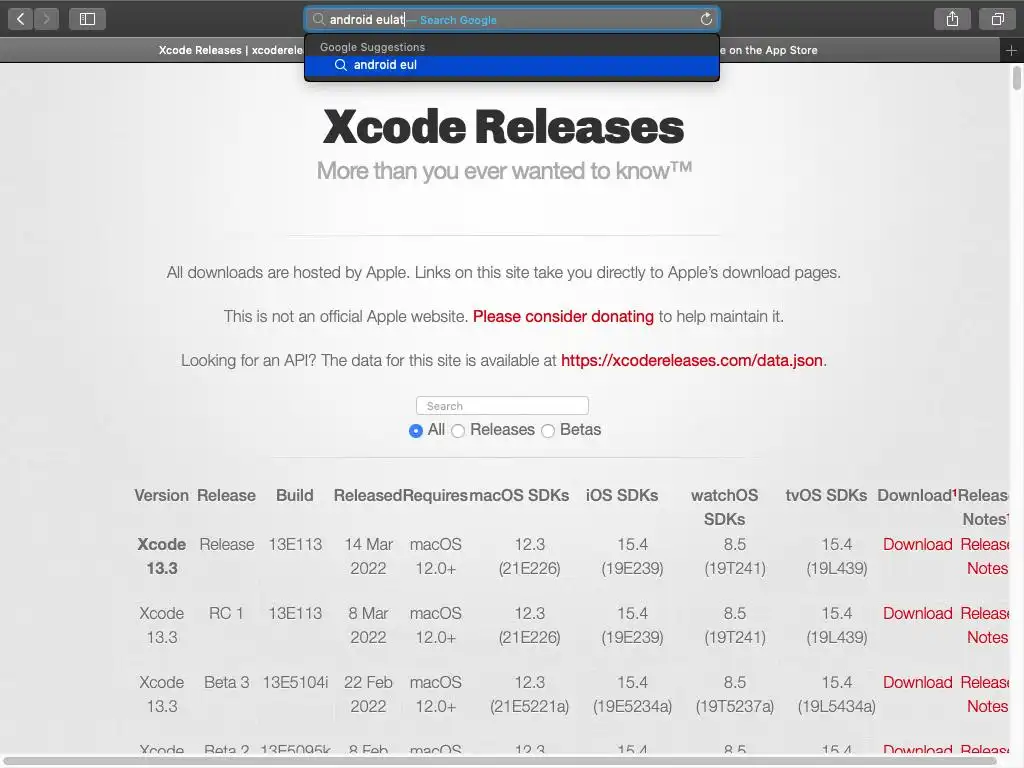
Task: Click the watchOS SDKs column header
Action: (x=724, y=507)
